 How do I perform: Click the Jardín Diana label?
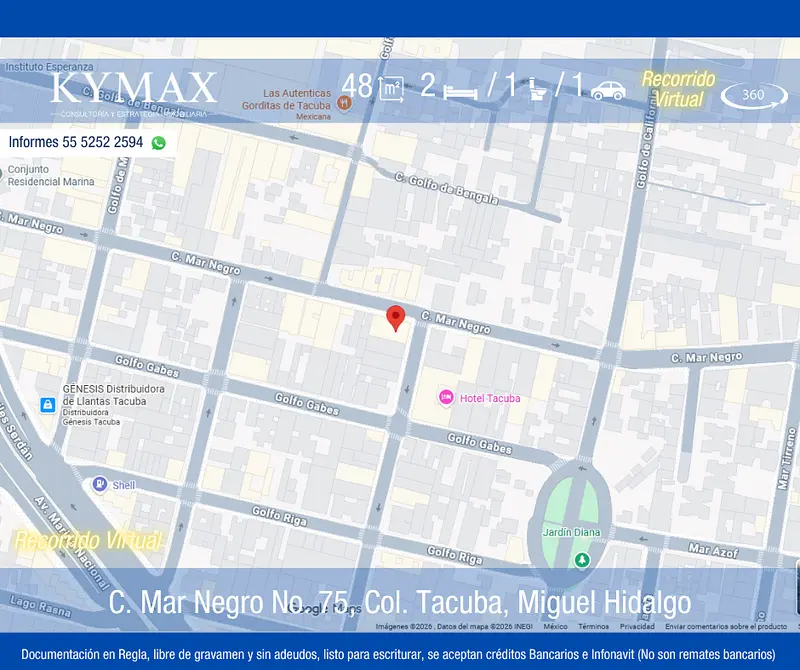(571, 532)
